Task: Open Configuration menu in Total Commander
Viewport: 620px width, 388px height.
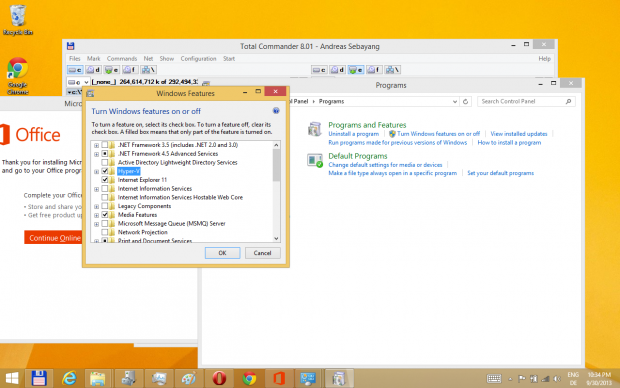Action: click(198, 59)
